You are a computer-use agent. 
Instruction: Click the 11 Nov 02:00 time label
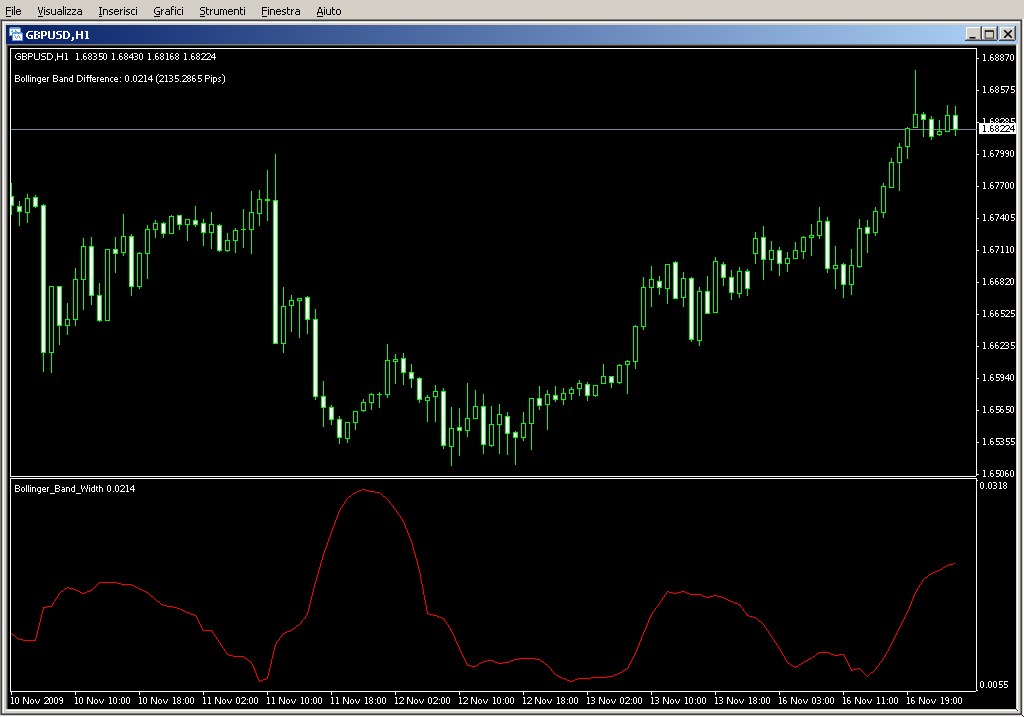[230, 701]
